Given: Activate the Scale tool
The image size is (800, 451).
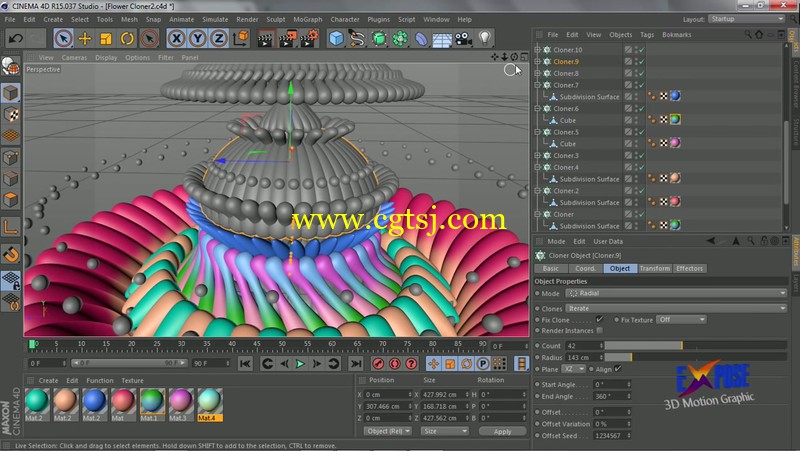Looking at the screenshot, I should pos(106,38).
